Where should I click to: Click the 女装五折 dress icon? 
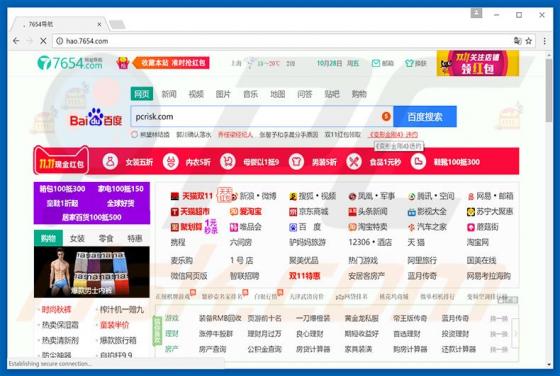110,162
